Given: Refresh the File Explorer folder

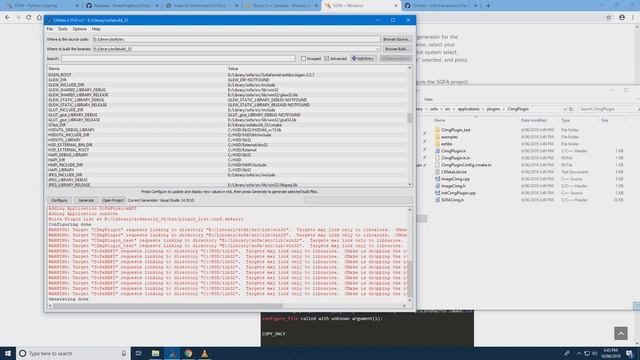Looking at the screenshot, I should (x=571, y=109).
